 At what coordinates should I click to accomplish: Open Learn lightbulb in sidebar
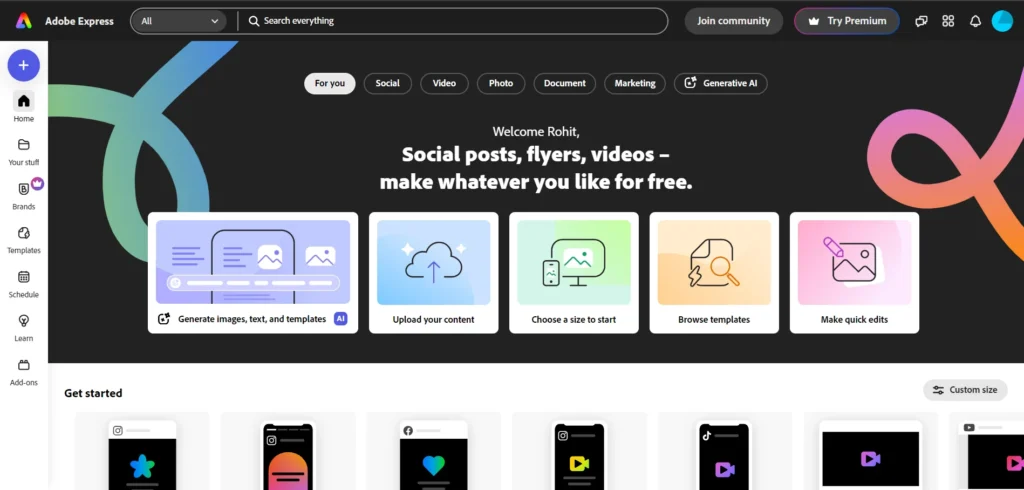point(24,327)
